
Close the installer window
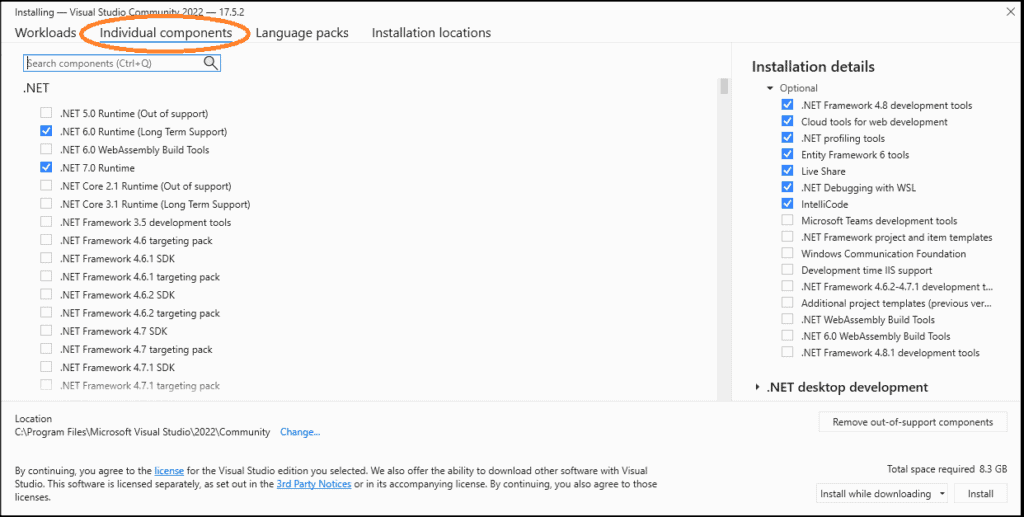coord(1011,11)
